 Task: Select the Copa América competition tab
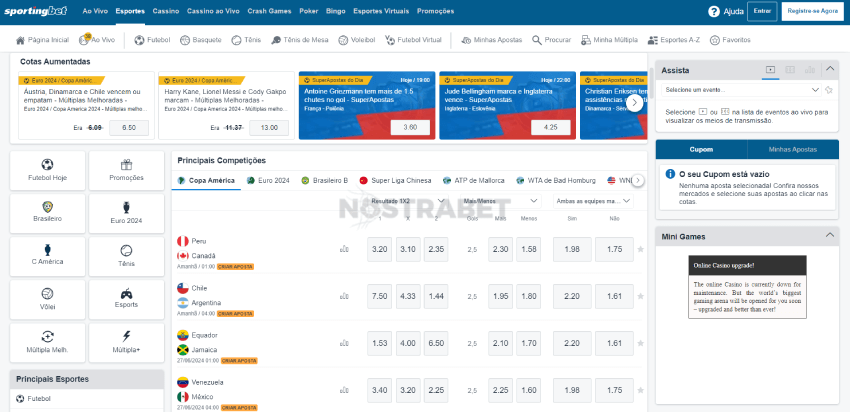point(206,181)
